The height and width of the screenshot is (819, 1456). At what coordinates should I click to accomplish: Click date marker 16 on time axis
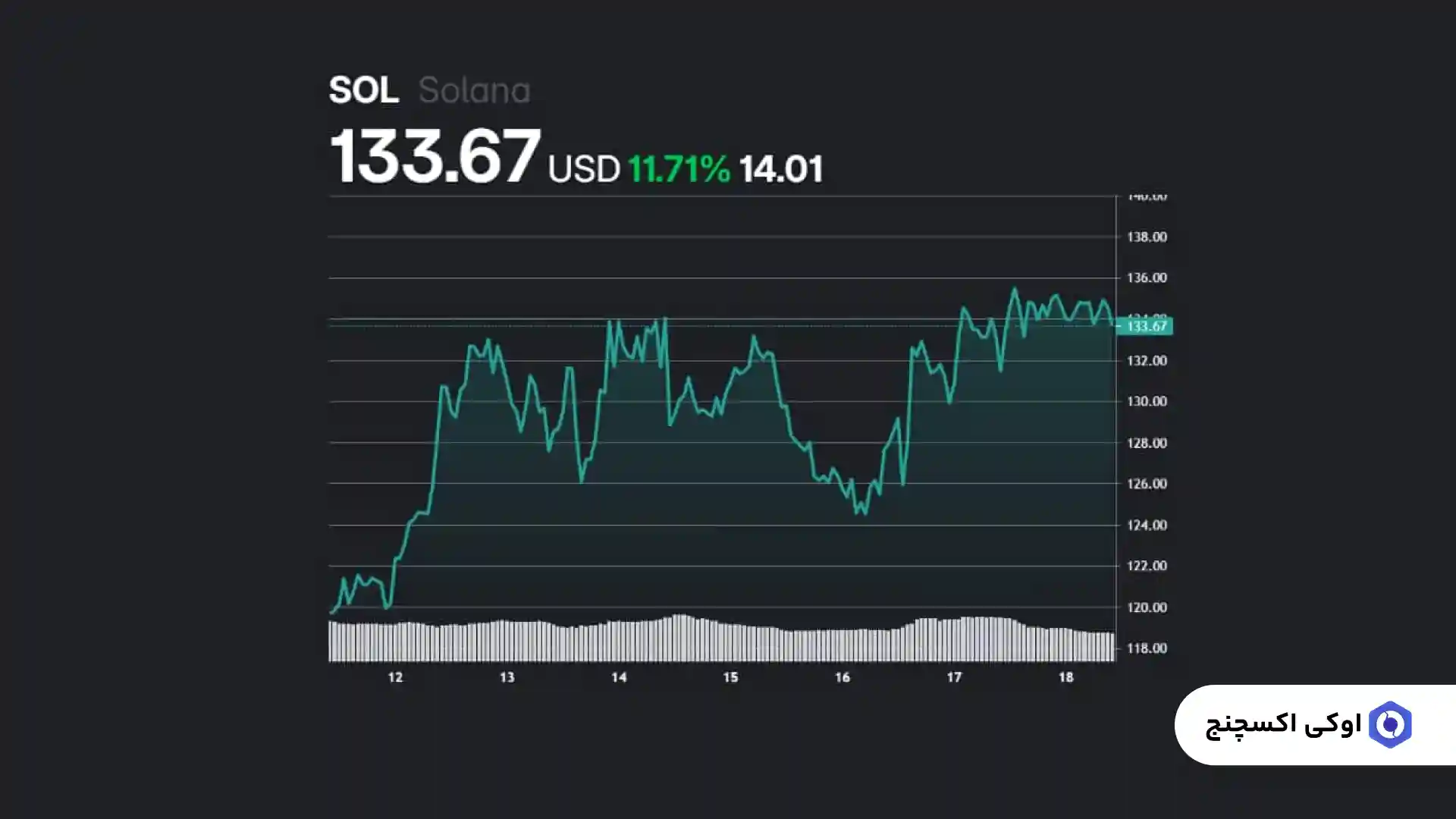(842, 677)
